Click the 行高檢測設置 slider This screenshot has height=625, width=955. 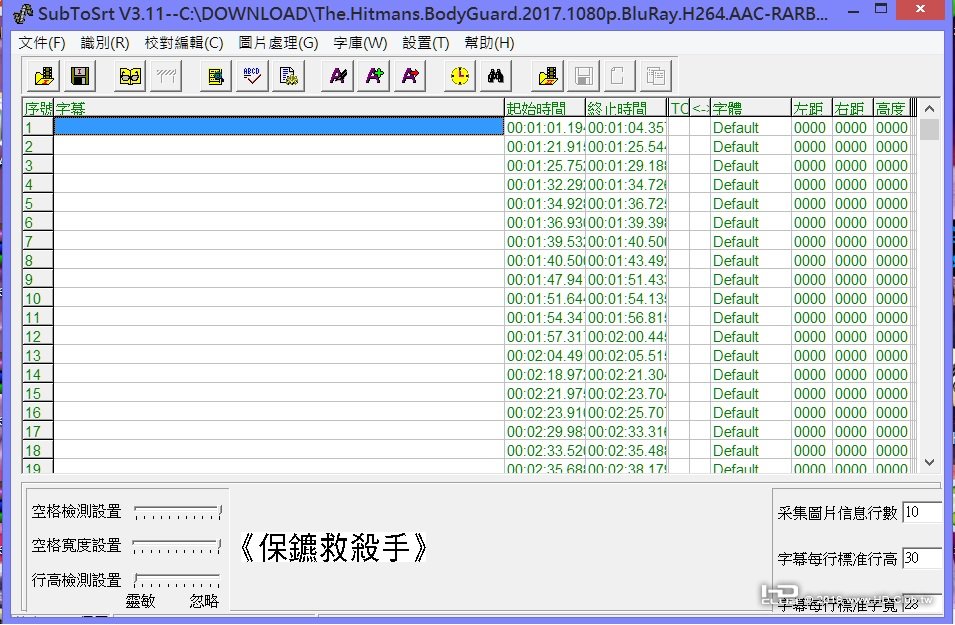(x=177, y=580)
